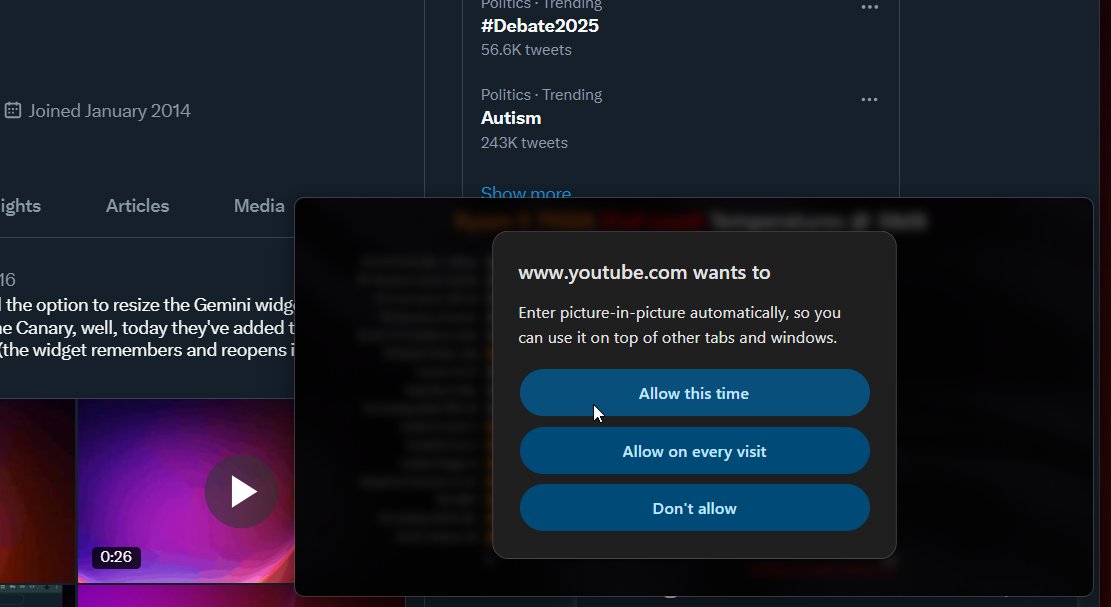Image resolution: width=1111 pixels, height=607 pixels.
Task: Select Don't allow for picture-in-picture
Action: click(694, 509)
